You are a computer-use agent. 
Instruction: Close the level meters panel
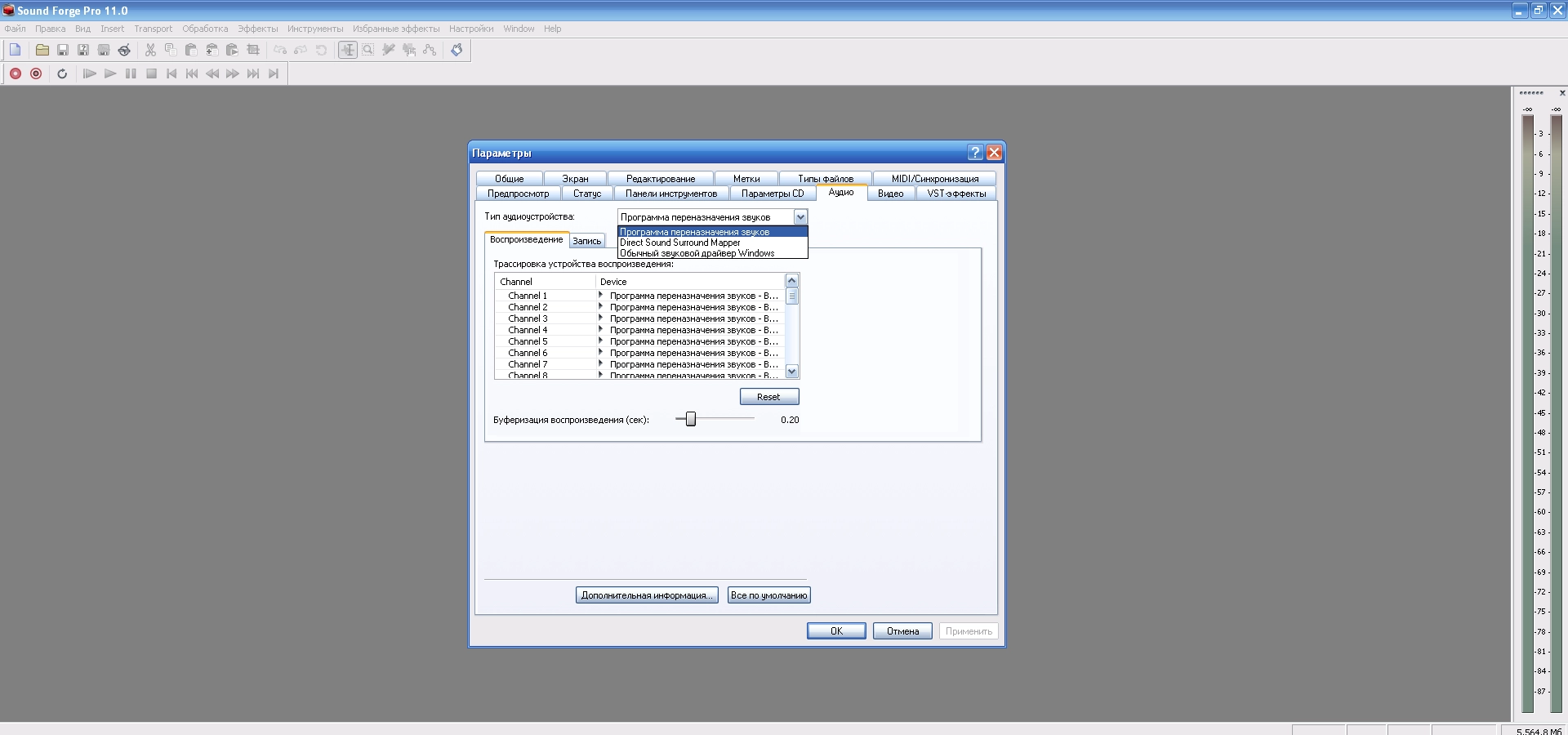pos(1562,93)
